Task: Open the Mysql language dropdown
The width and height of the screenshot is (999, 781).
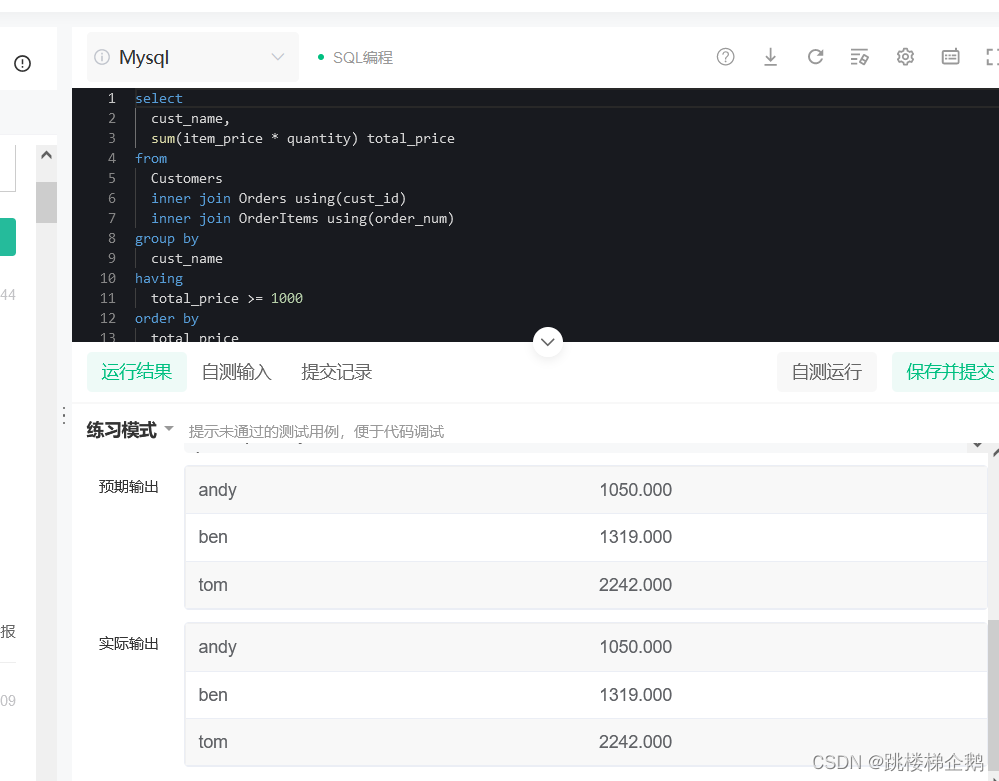Action: pos(192,57)
